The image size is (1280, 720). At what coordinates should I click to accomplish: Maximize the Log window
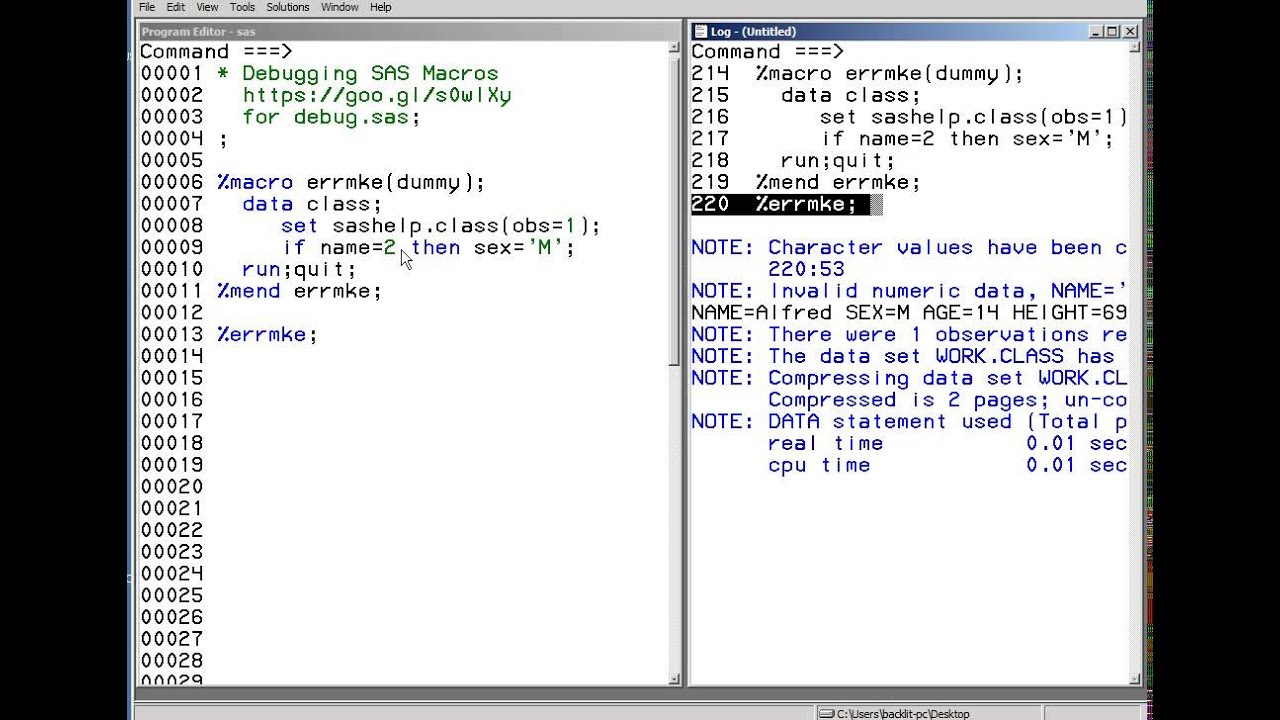(1113, 31)
